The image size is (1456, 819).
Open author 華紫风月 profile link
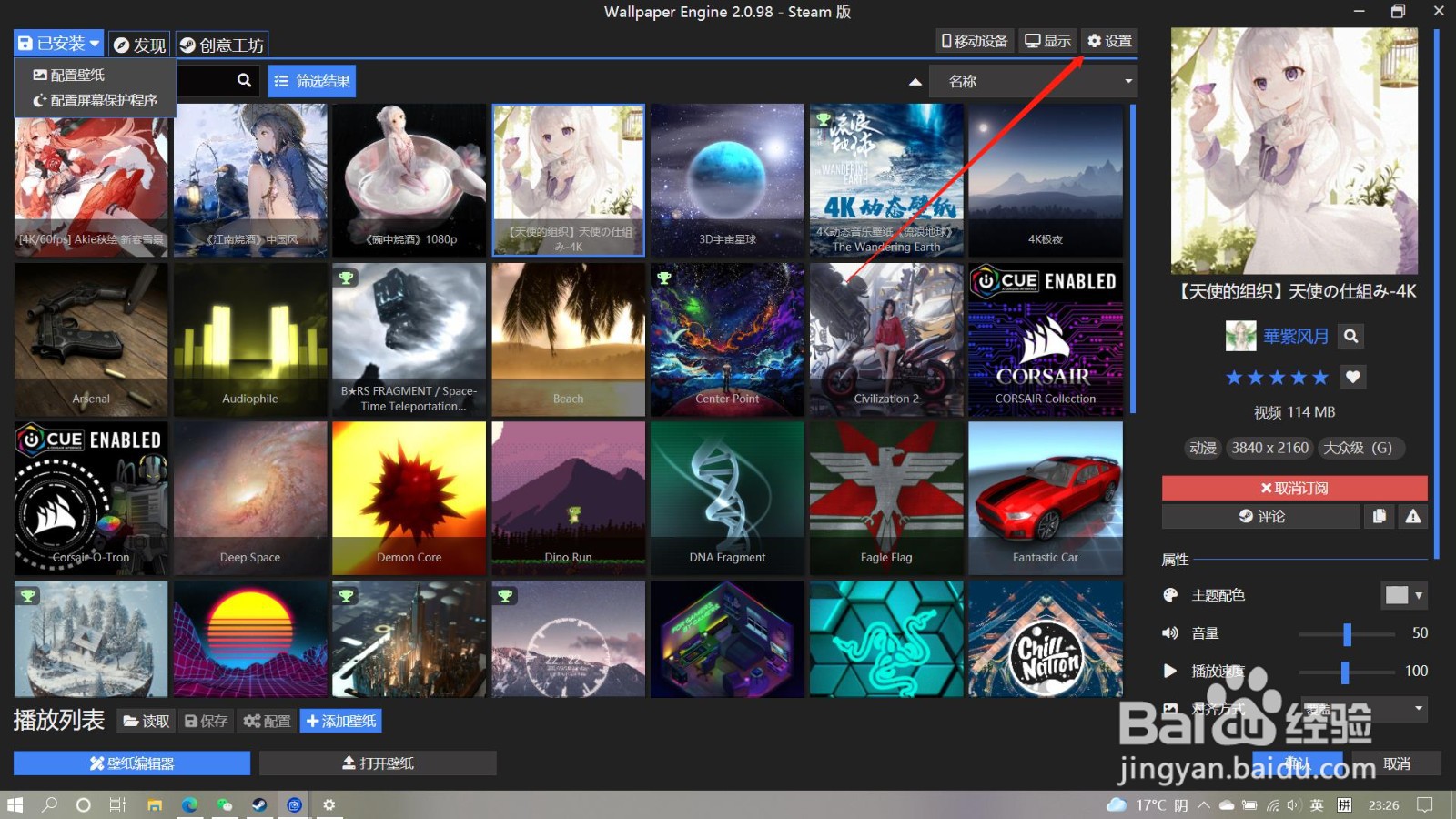(x=1295, y=337)
